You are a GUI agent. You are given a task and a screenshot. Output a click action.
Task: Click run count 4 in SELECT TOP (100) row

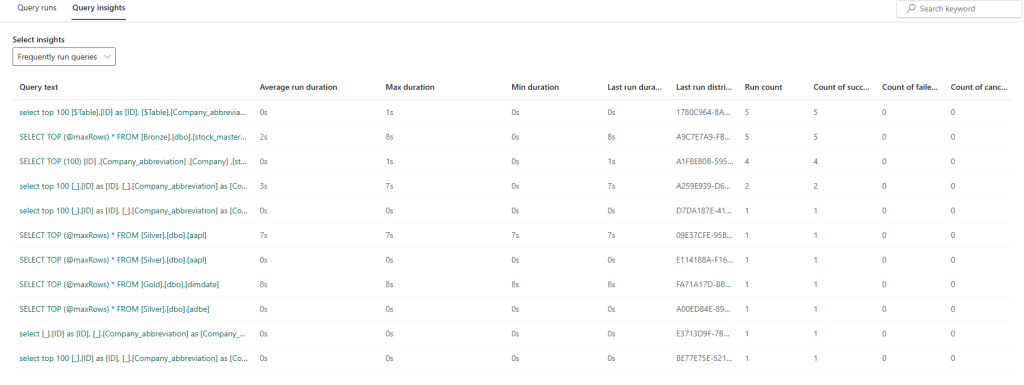[x=746, y=161]
